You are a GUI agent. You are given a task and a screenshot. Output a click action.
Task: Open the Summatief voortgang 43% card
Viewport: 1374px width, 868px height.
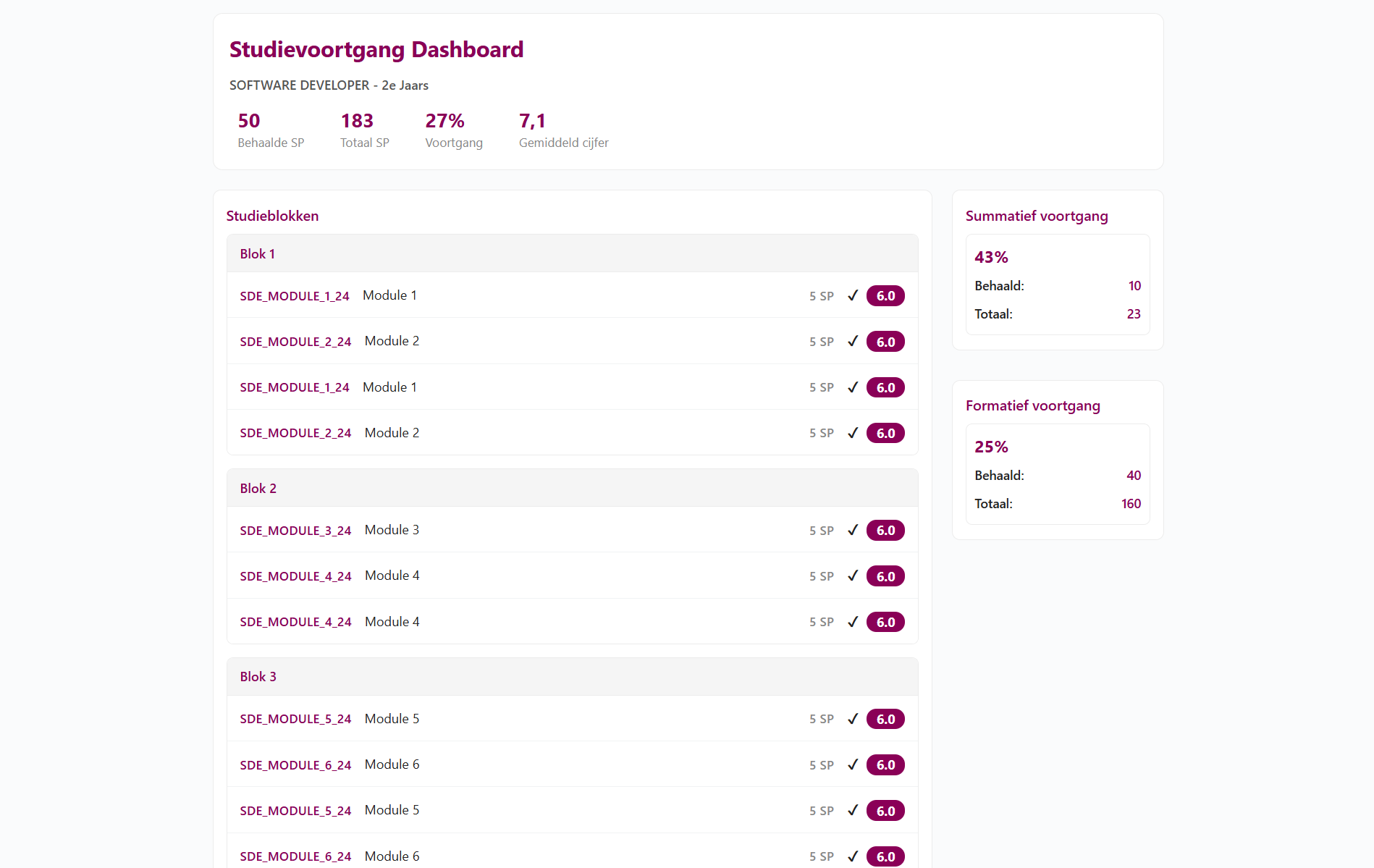click(x=1057, y=285)
